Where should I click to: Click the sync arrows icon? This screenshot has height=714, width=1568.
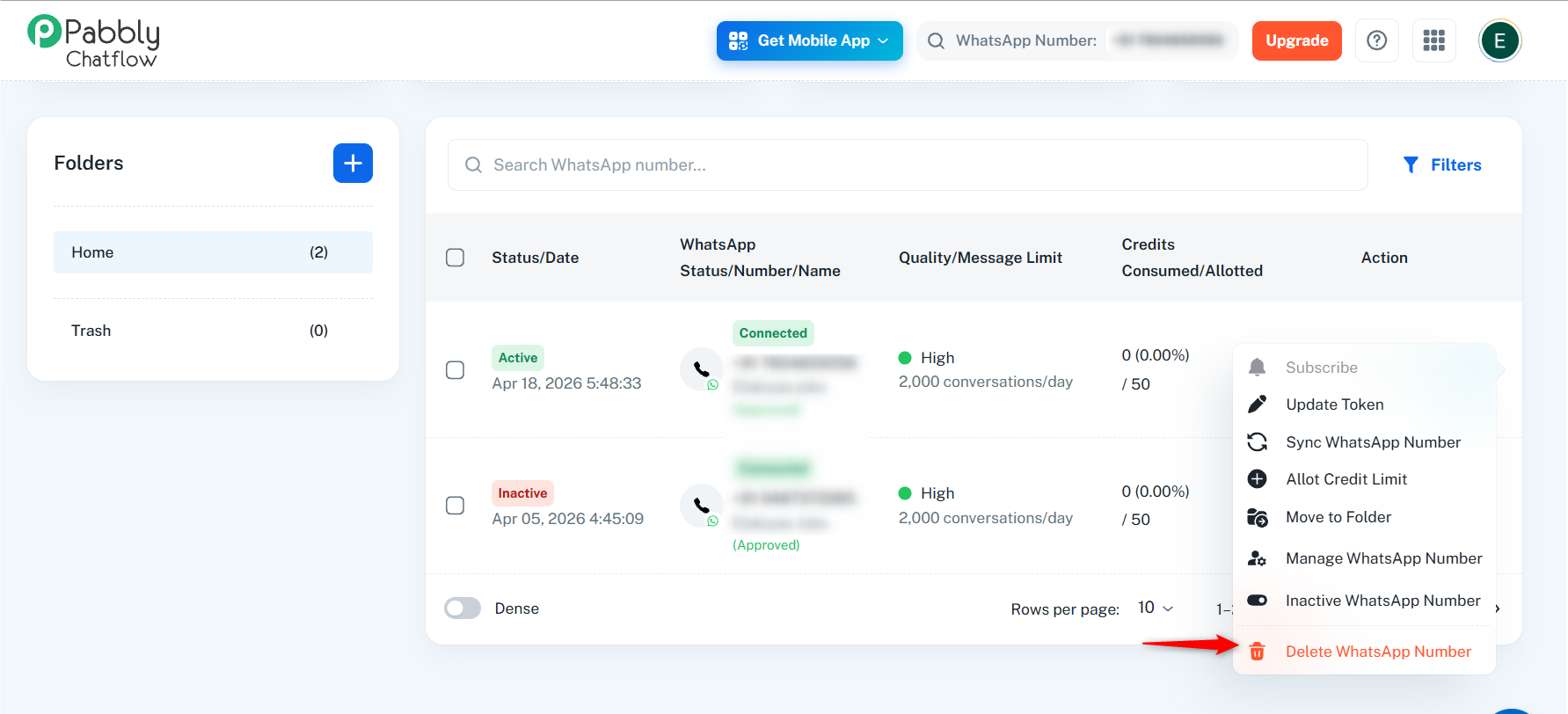[1258, 442]
